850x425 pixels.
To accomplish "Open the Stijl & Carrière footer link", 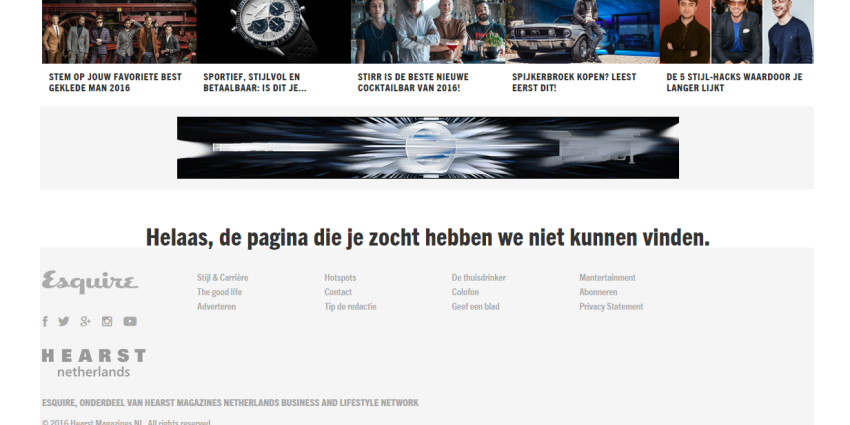I will point(222,278).
